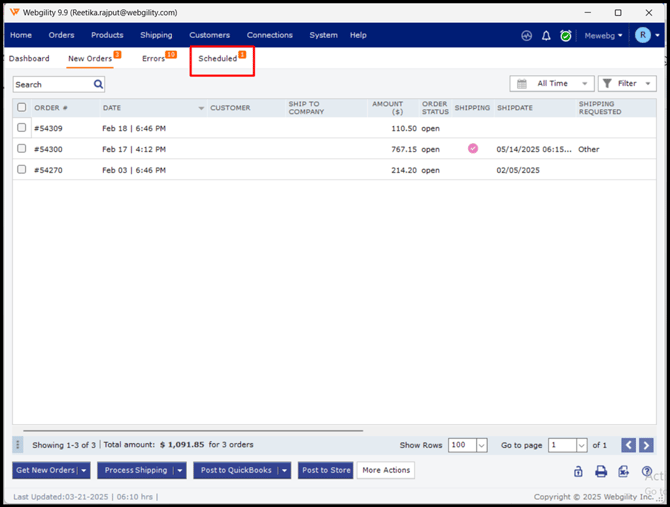Open the Show Rows dropdown

[468, 445]
